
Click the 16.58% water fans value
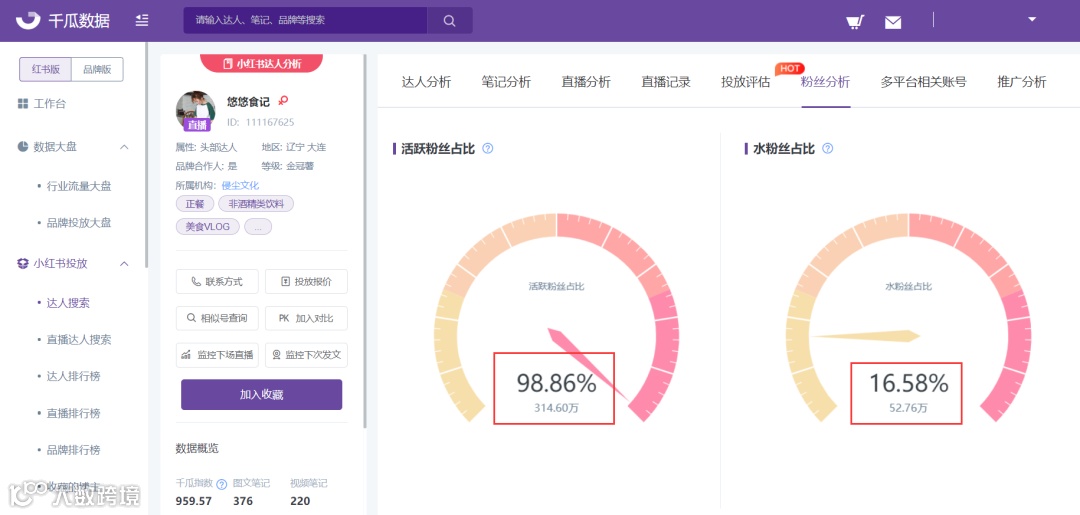click(x=908, y=383)
